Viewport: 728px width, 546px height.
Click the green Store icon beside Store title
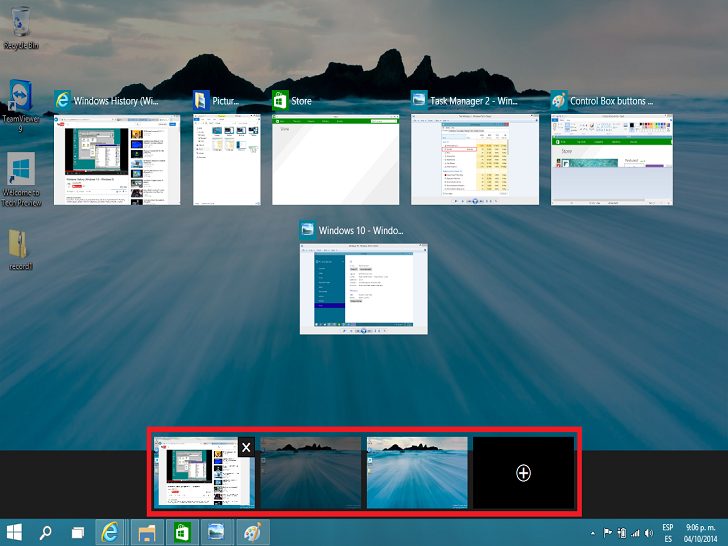pyautogui.click(x=280, y=100)
